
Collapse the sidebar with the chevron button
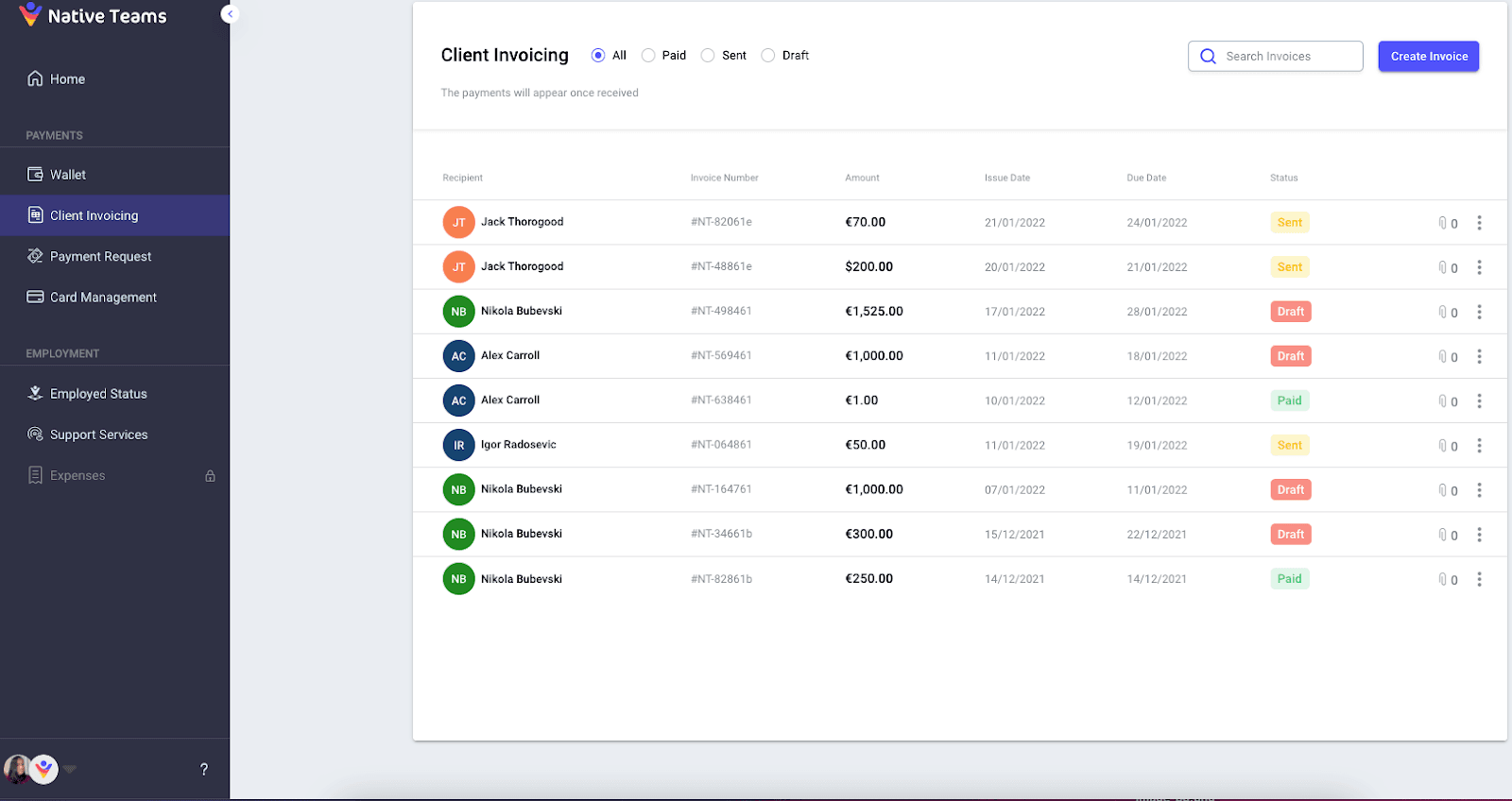(230, 14)
